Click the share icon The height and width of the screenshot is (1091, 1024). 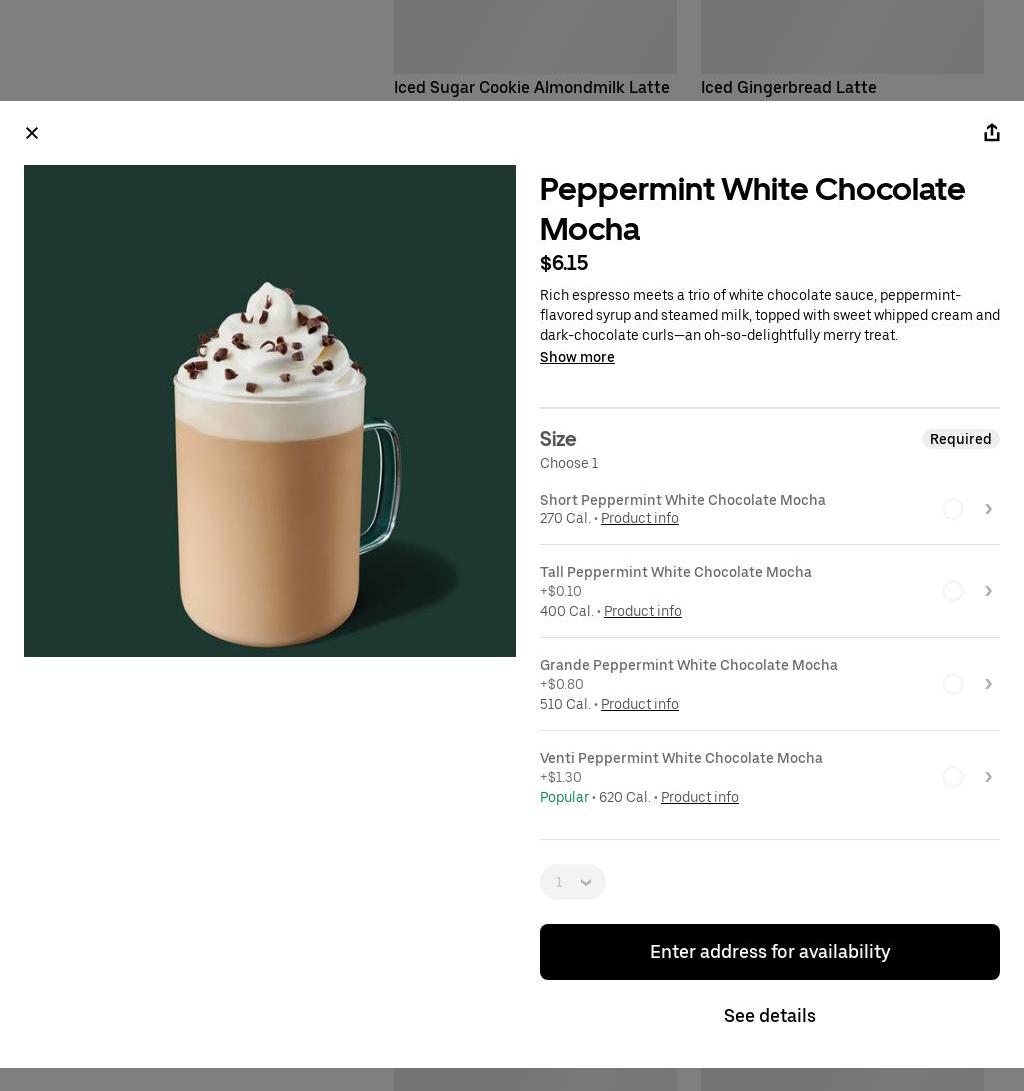(x=991, y=133)
